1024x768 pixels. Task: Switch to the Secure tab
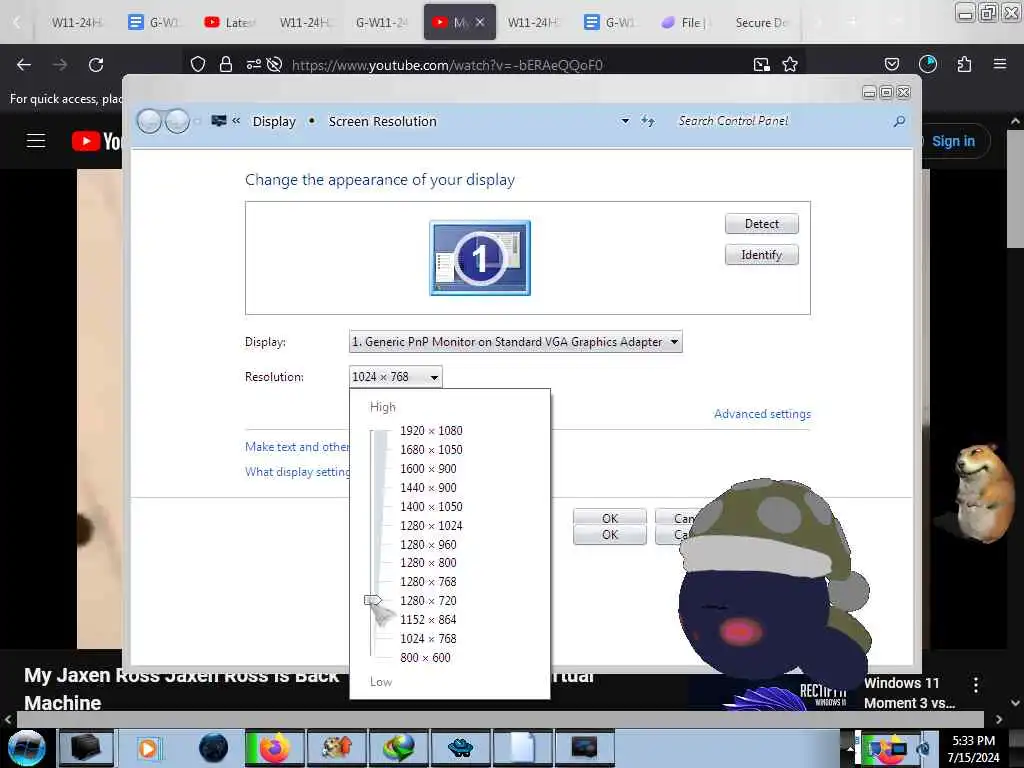761,22
